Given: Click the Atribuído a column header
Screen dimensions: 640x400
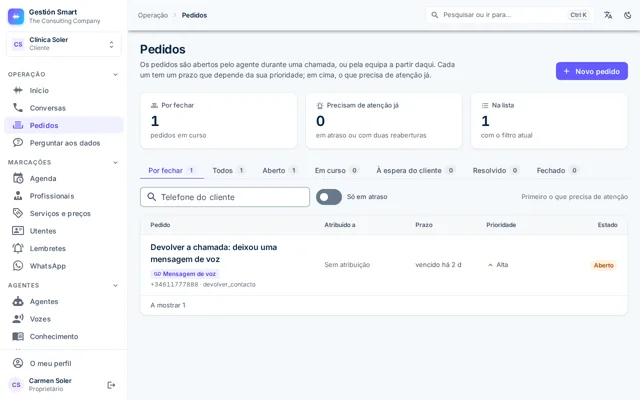Looking at the screenshot, I should tap(340, 225).
